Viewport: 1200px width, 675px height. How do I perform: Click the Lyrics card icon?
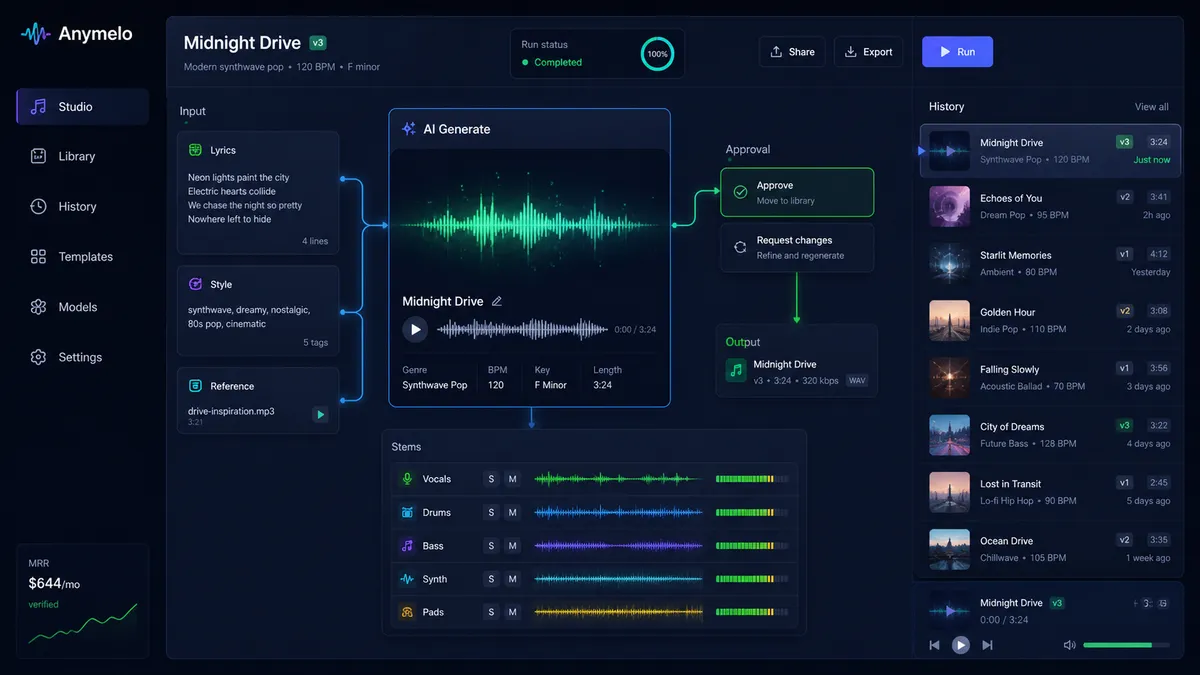click(195, 150)
